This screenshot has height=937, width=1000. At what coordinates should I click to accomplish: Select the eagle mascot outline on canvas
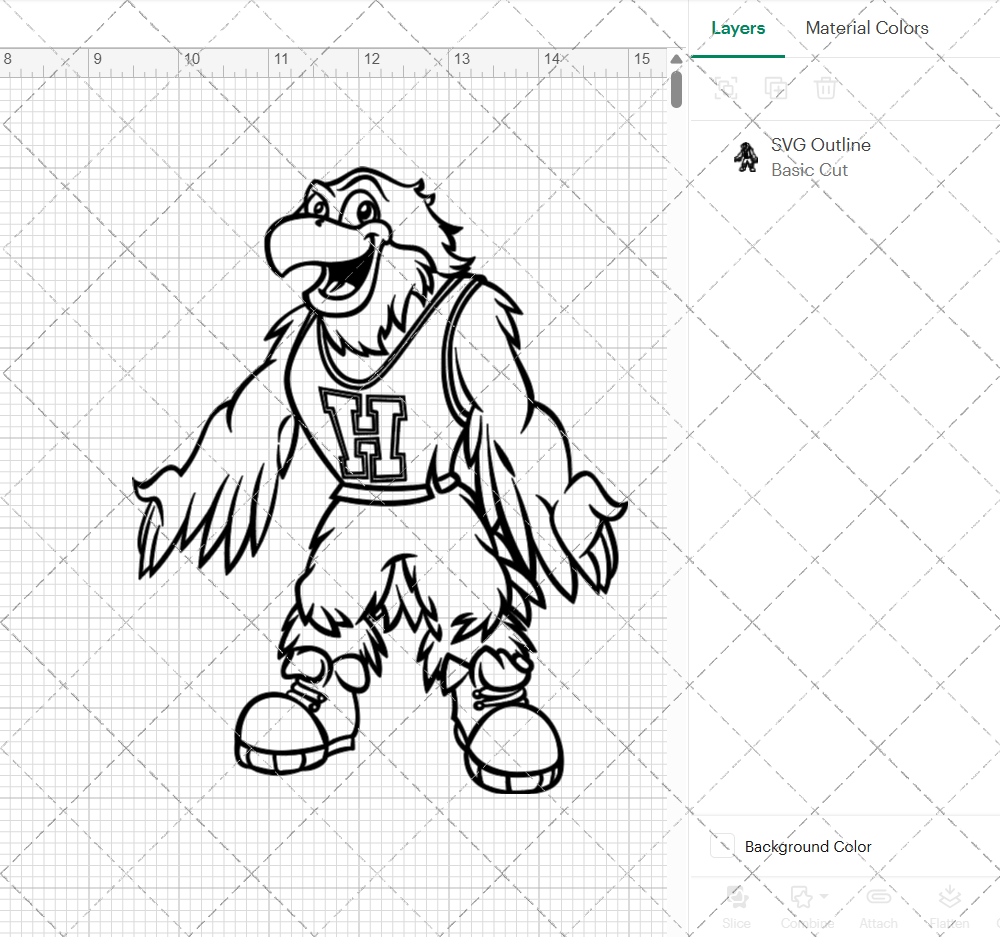380,480
